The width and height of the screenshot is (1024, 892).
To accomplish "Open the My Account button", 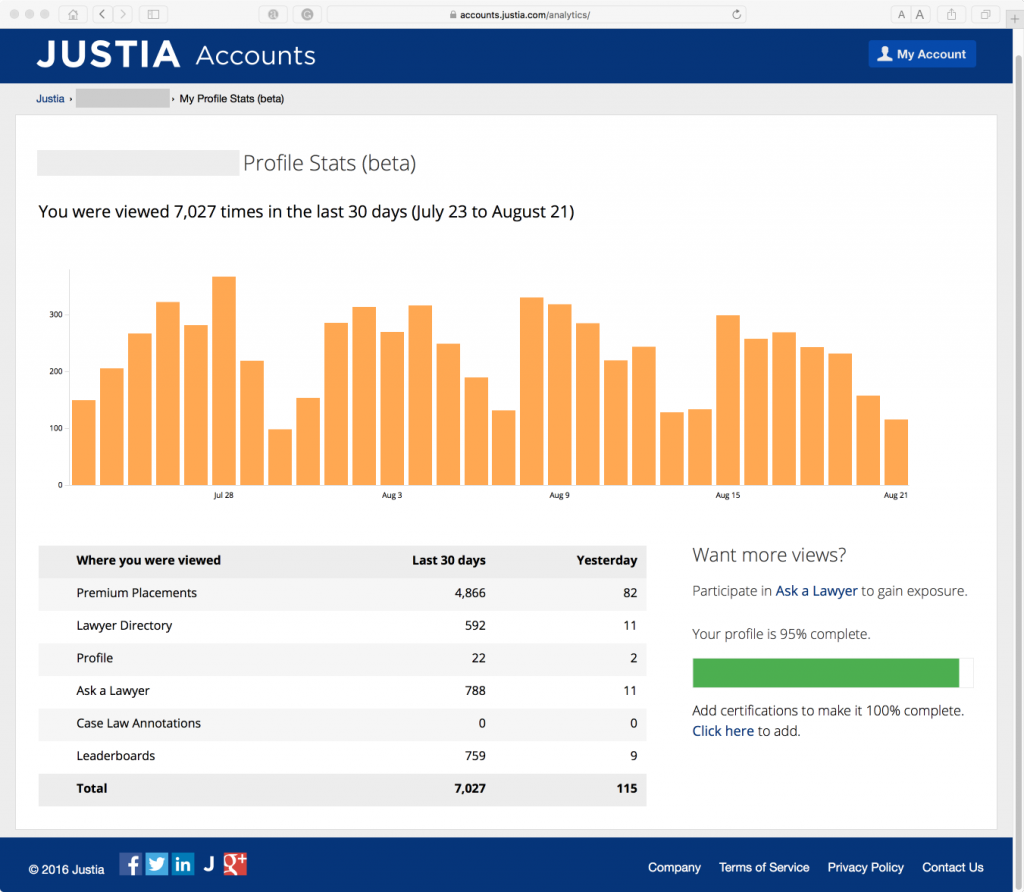I will pyautogui.click(x=921, y=54).
